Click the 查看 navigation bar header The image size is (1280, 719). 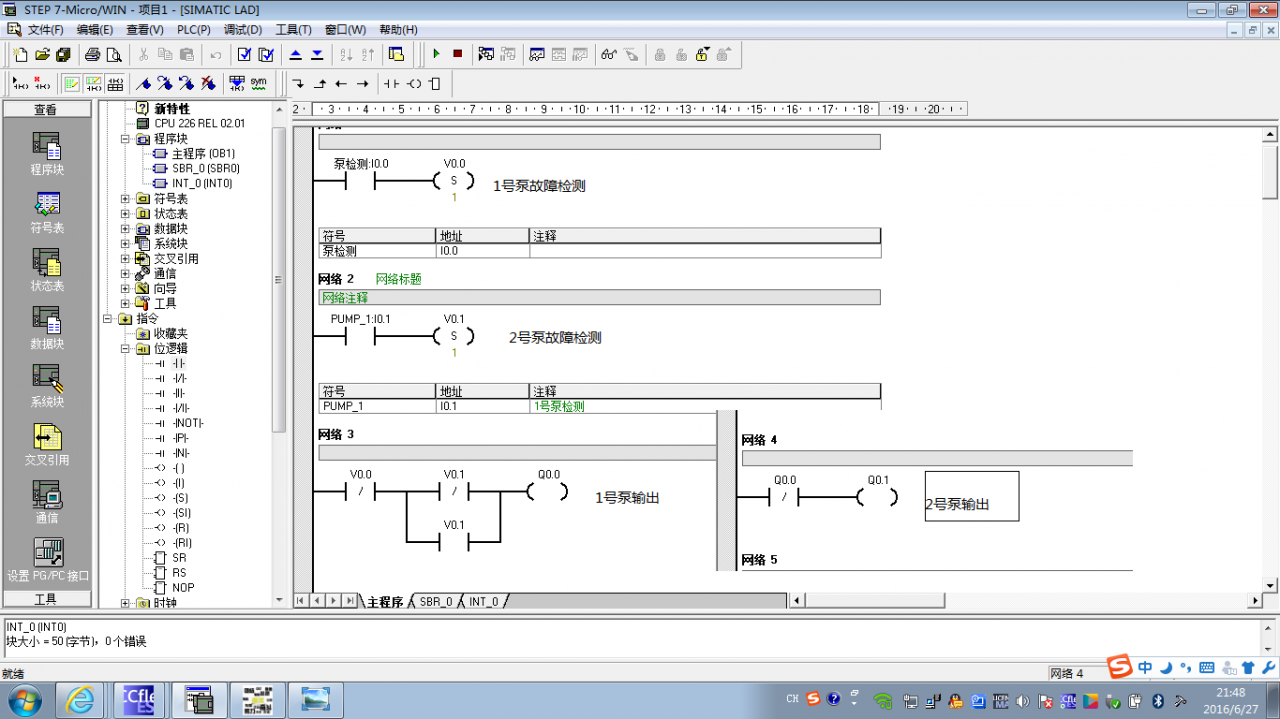click(47, 109)
